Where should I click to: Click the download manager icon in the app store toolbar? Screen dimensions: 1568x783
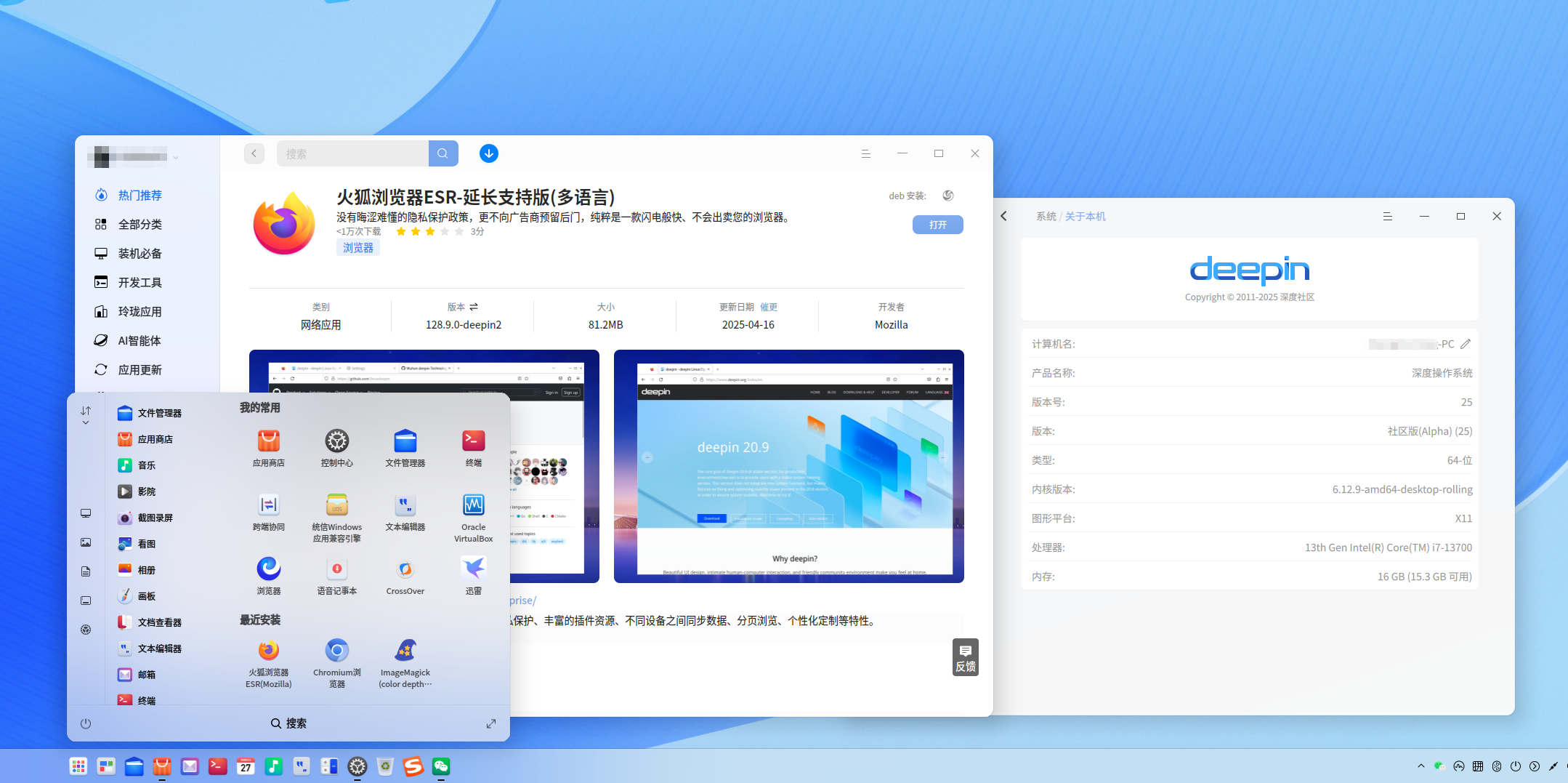[489, 153]
